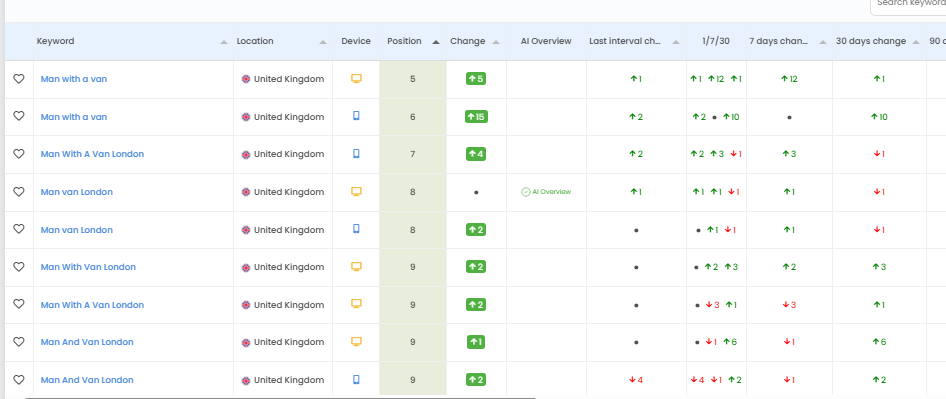Click the Keyword column header label

[x=56, y=41]
